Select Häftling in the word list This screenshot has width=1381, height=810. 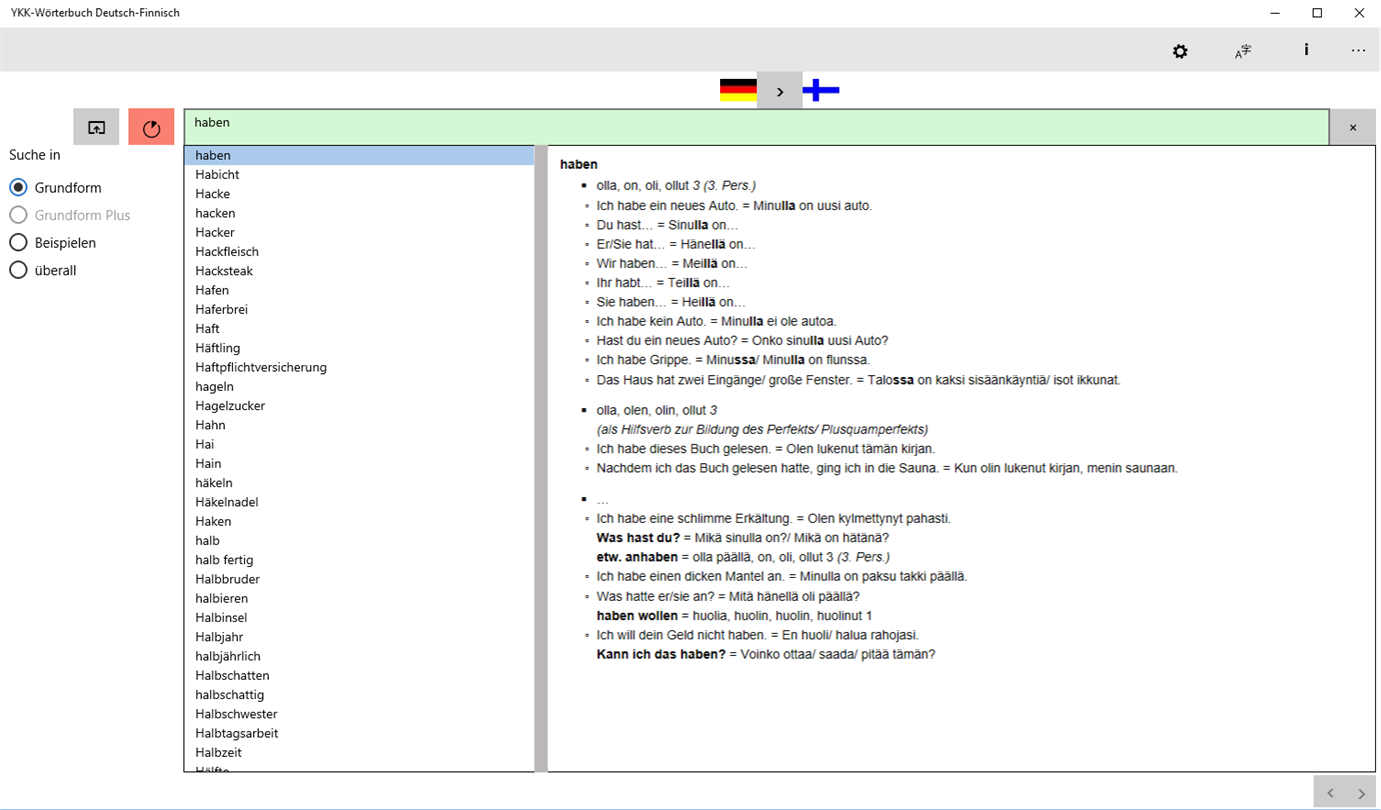point(360,348)
